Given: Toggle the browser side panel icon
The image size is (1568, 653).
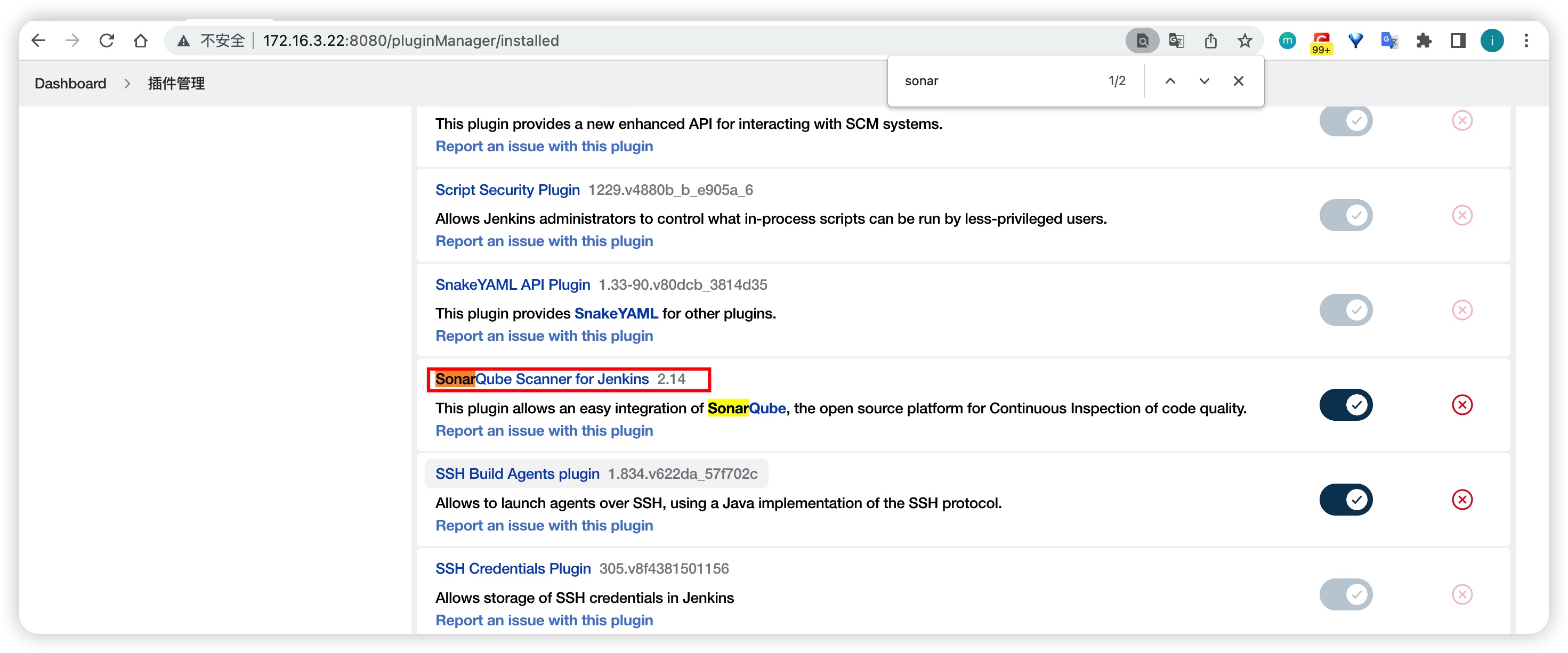Looking at the screenshot, I should [x=1458, y=41].
